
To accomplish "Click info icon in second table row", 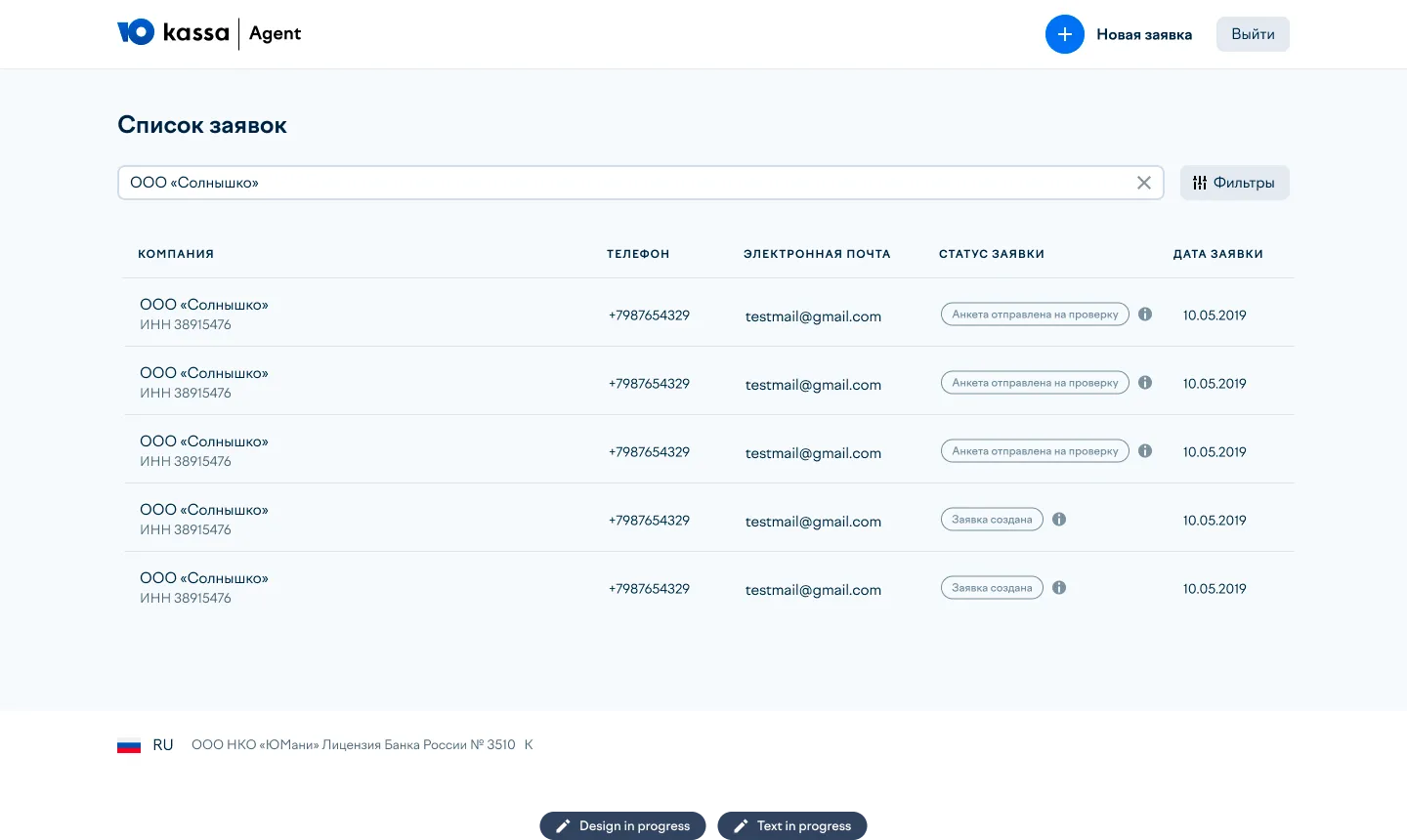I will [x=1145, y=383].
